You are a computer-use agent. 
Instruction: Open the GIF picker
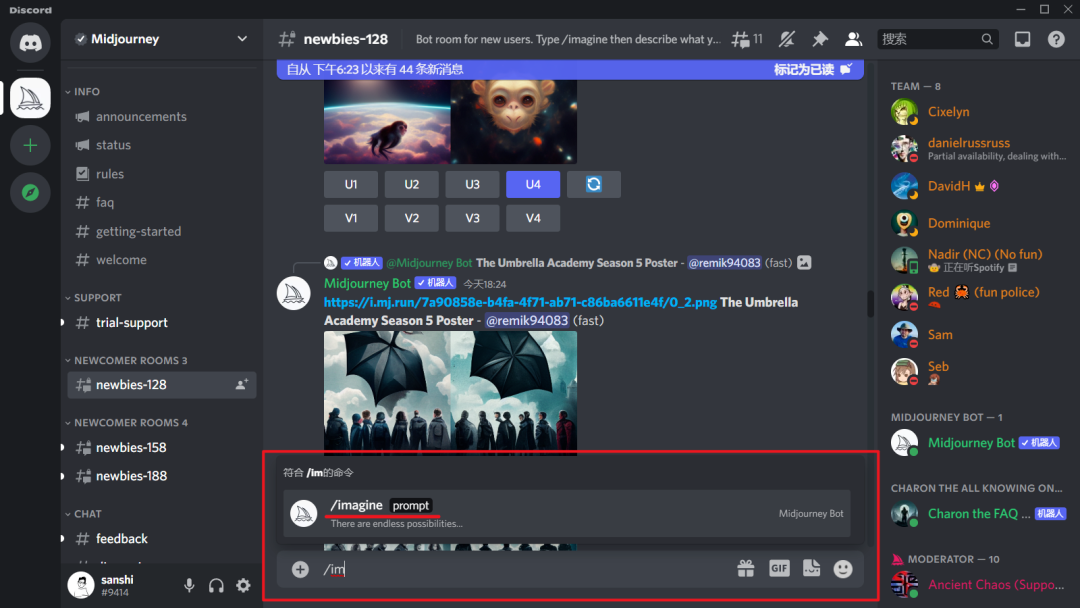(779, 569)
